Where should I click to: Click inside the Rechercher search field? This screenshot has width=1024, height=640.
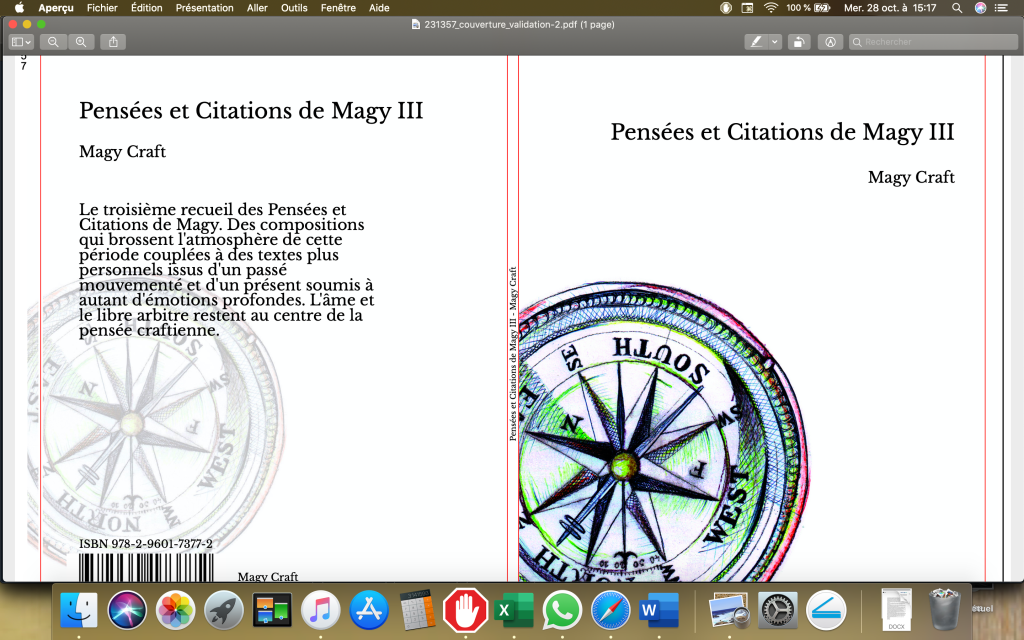[932, 41]
